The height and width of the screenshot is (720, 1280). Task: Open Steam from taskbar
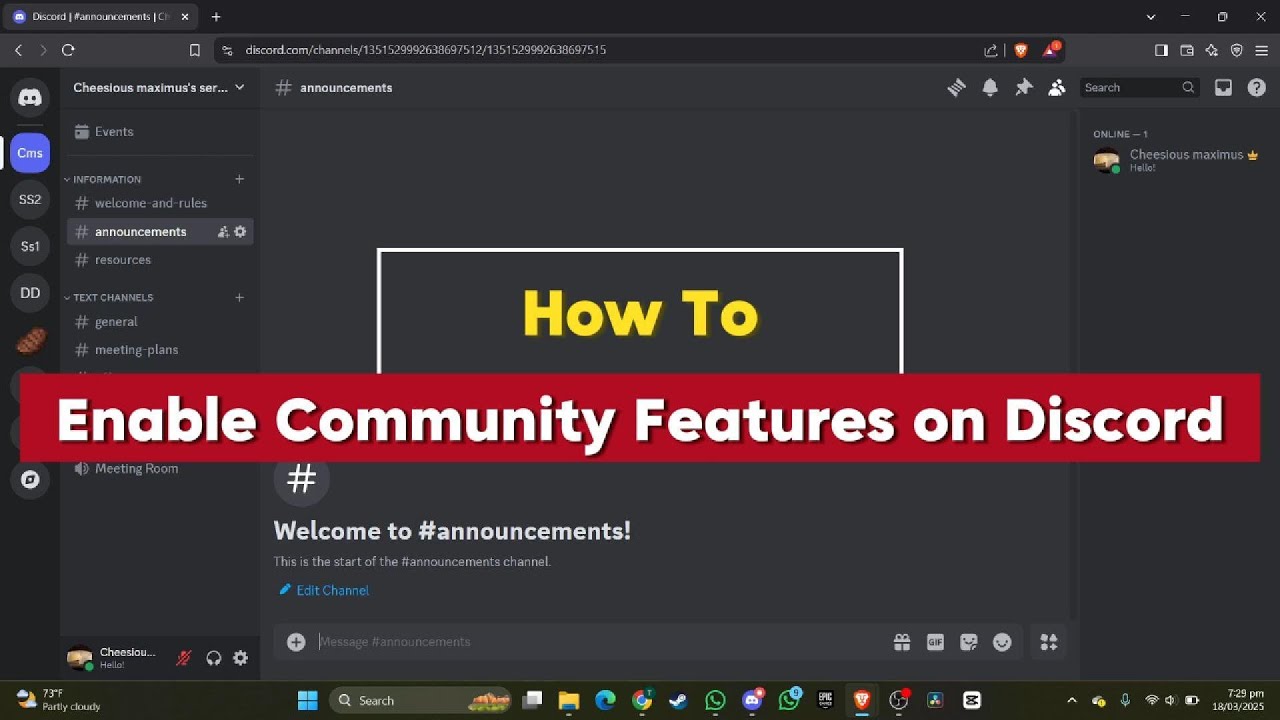[679, 700]
